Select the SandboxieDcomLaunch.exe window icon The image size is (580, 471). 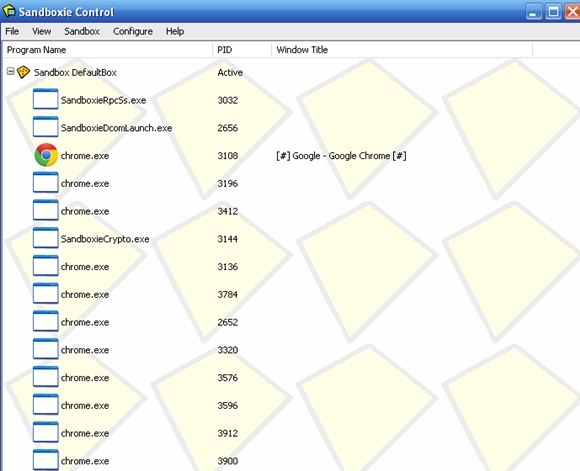(45, 127)
